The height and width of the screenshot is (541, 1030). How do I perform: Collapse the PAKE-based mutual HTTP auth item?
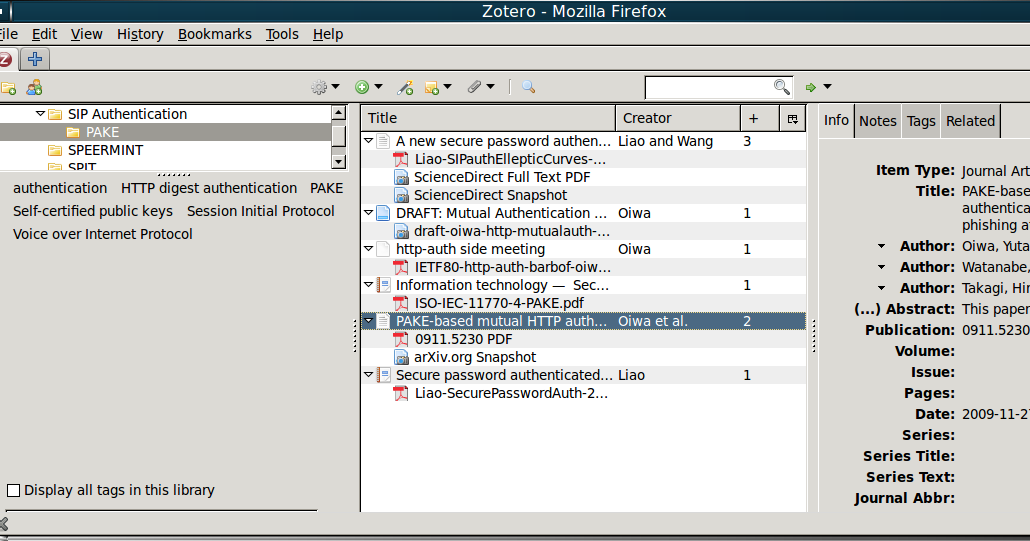[x=369, y=321]
